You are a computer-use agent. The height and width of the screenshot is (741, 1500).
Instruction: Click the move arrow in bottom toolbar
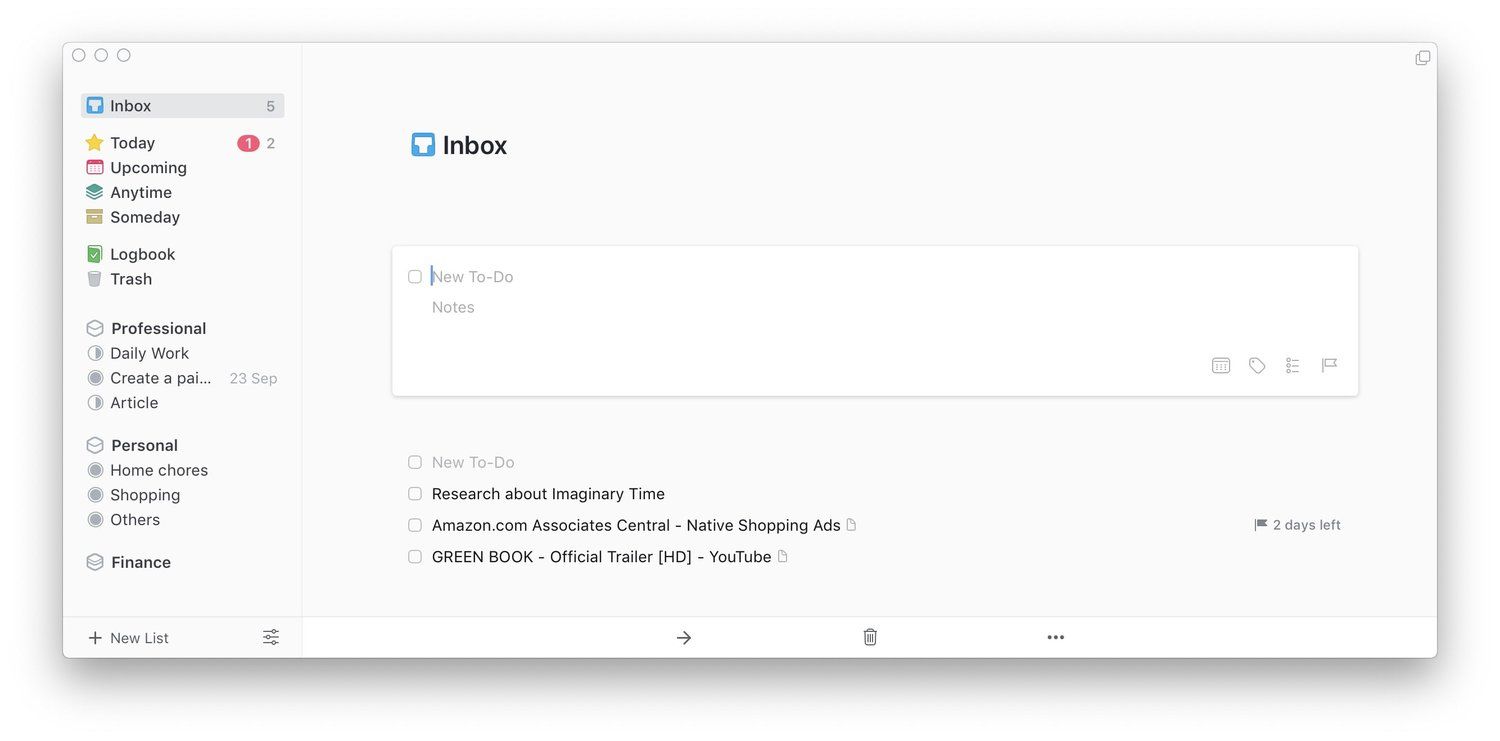(x=684, y=638)
